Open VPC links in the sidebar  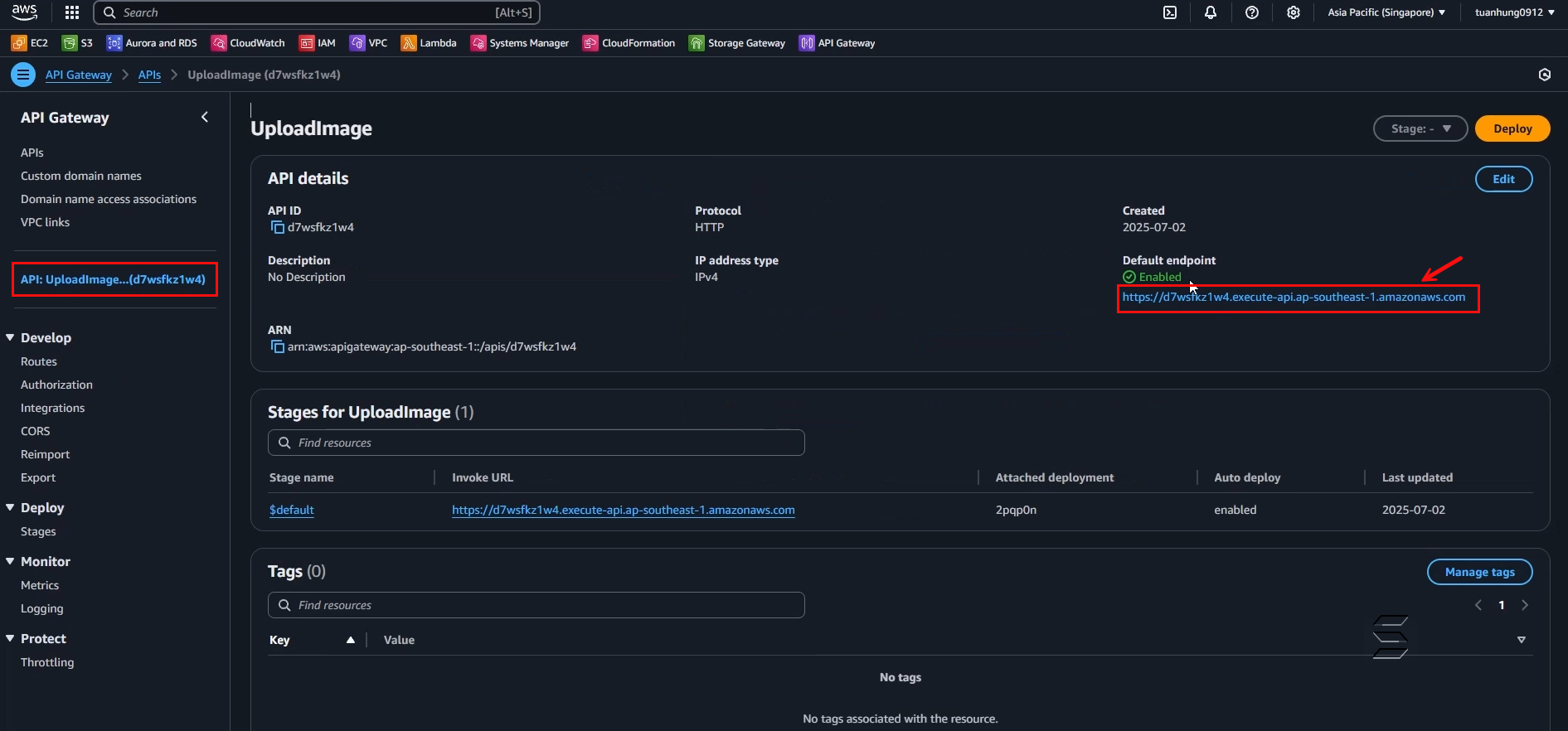[45, 222]
